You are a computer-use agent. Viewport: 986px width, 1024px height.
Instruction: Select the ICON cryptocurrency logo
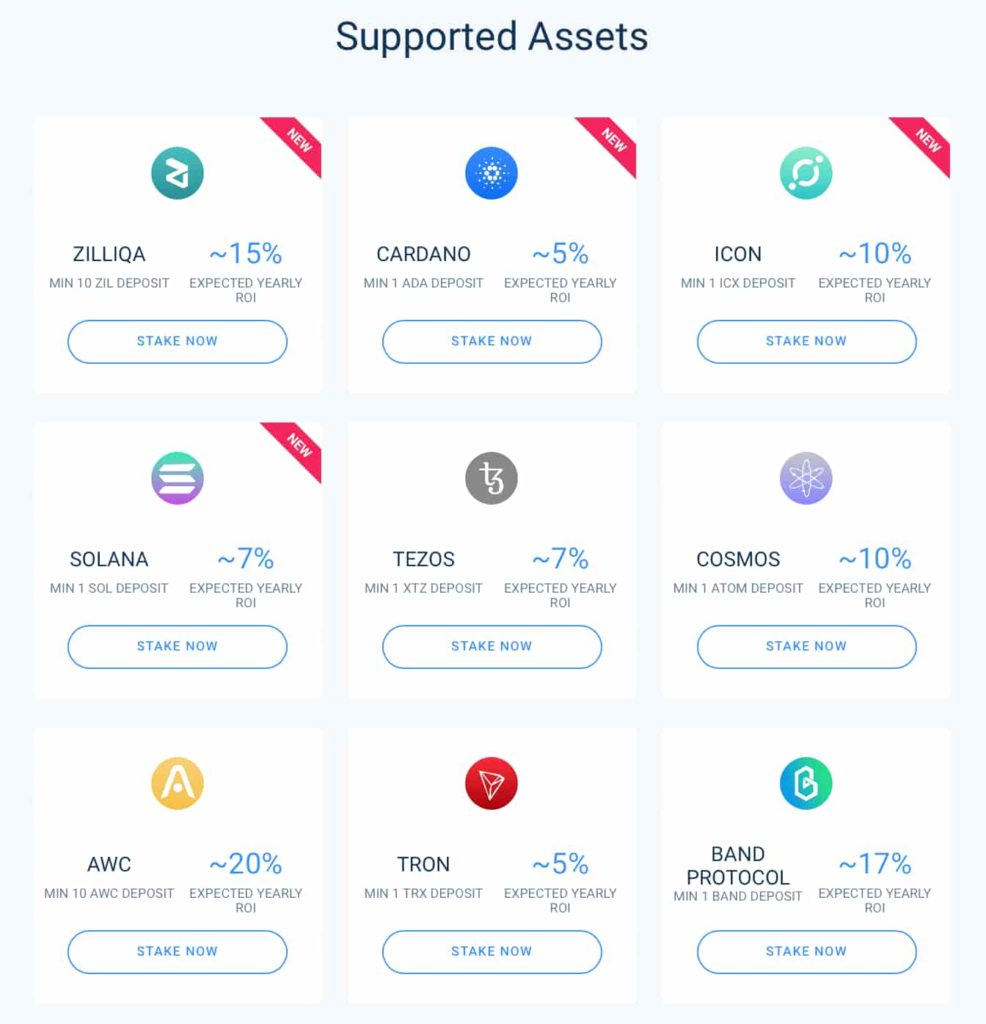pyautogui.click(x=806, y=172)
